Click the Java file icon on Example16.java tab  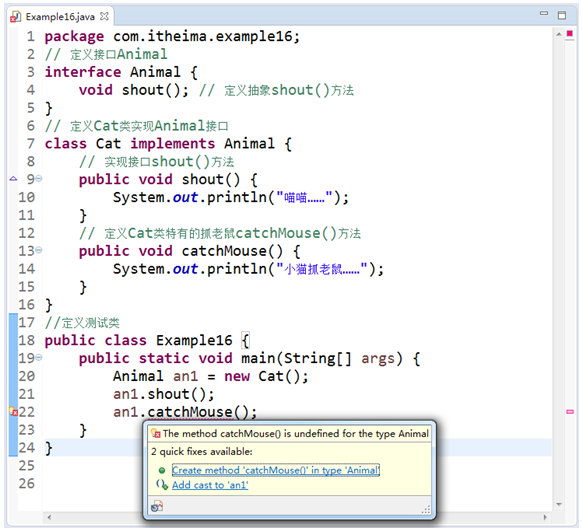tap(16, 17)
